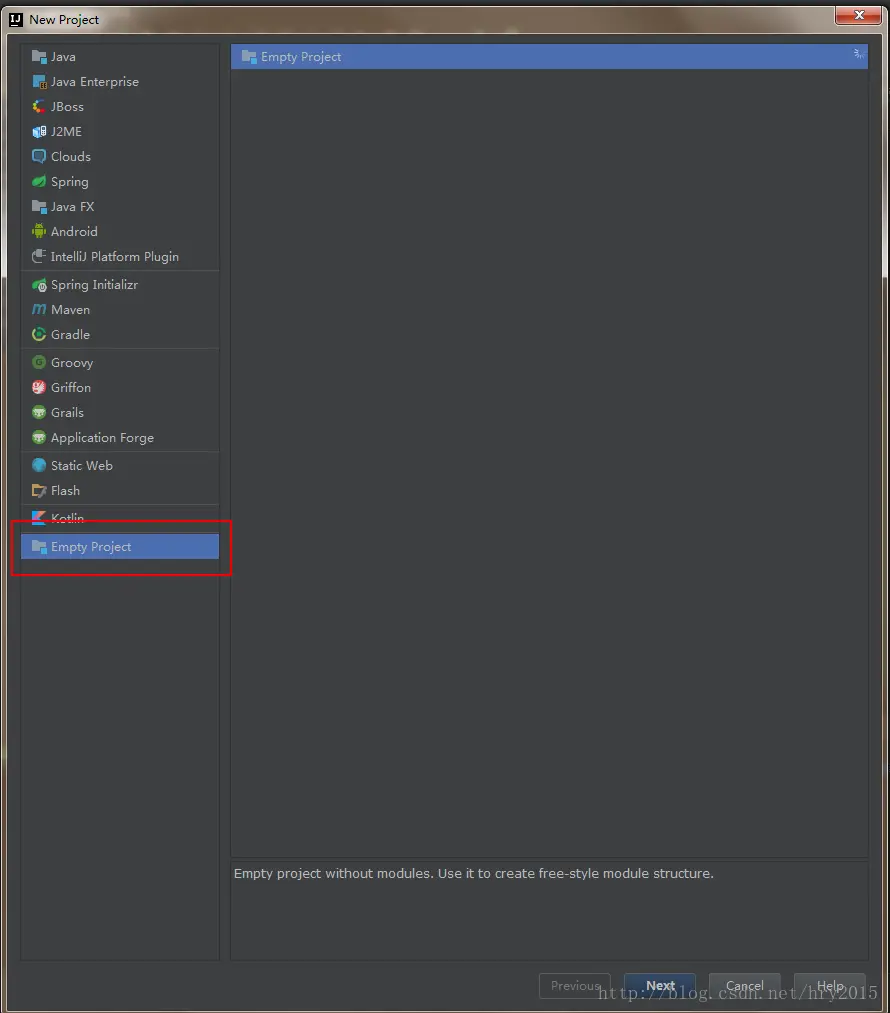Cancel the New Project dialog
890x1013 pixels.
click(x=745, y=986)
